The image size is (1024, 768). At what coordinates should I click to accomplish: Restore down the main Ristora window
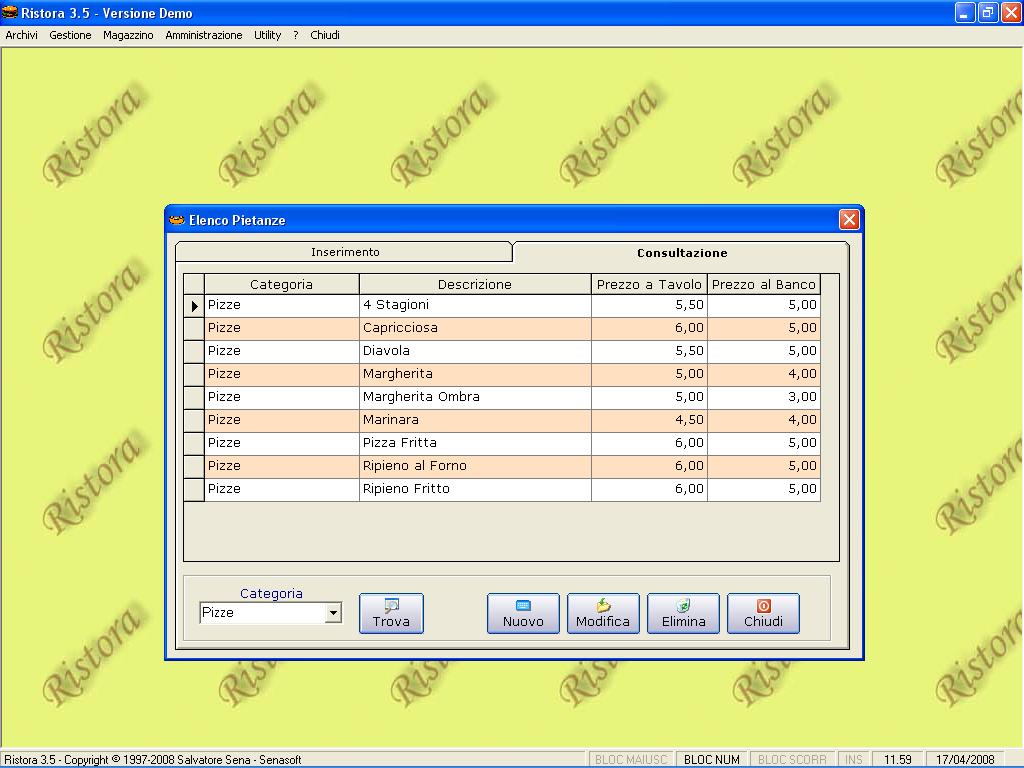(988, 12)
